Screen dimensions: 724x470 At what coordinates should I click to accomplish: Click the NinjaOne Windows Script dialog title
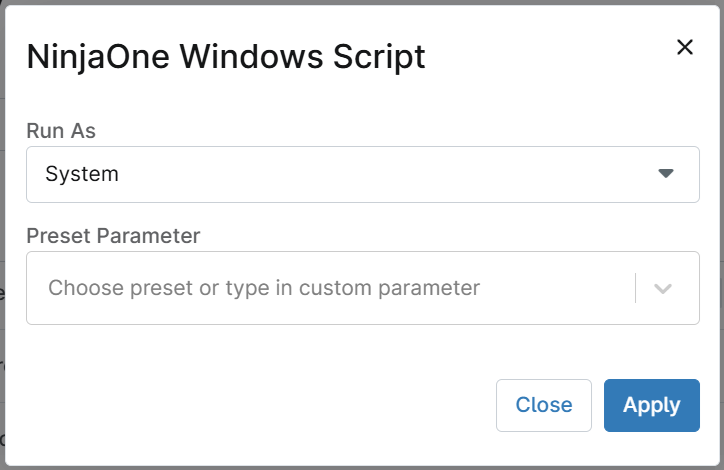click(x=226, y=57)
